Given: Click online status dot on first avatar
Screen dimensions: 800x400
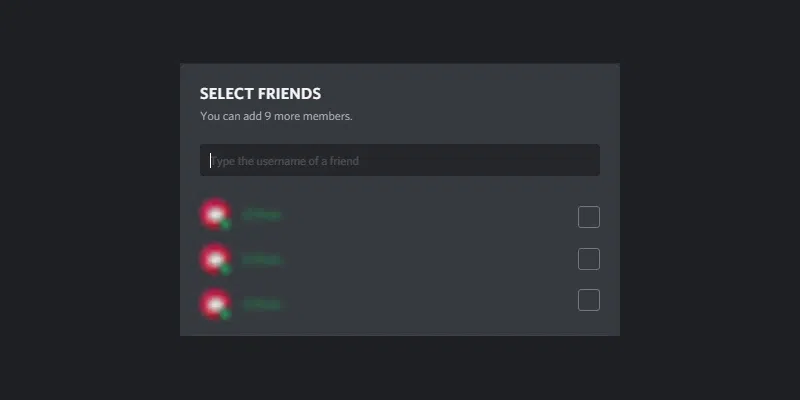Looking at the screenshot, I should 226,225.
